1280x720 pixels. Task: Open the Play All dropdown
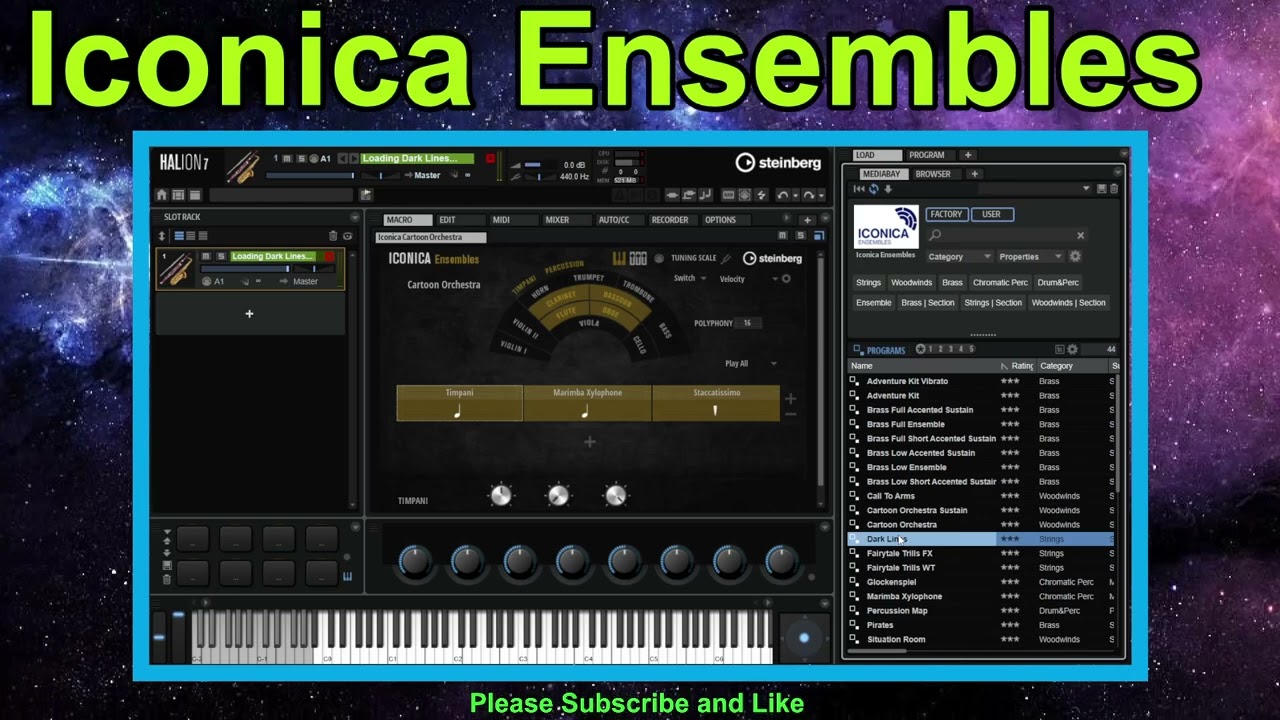pos(751,364)
